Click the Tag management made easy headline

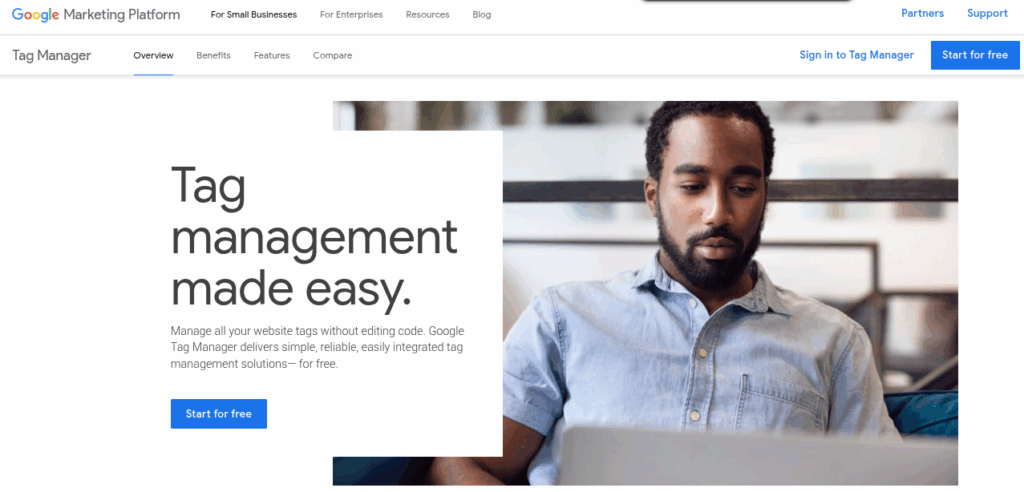[x=313, y=237]
